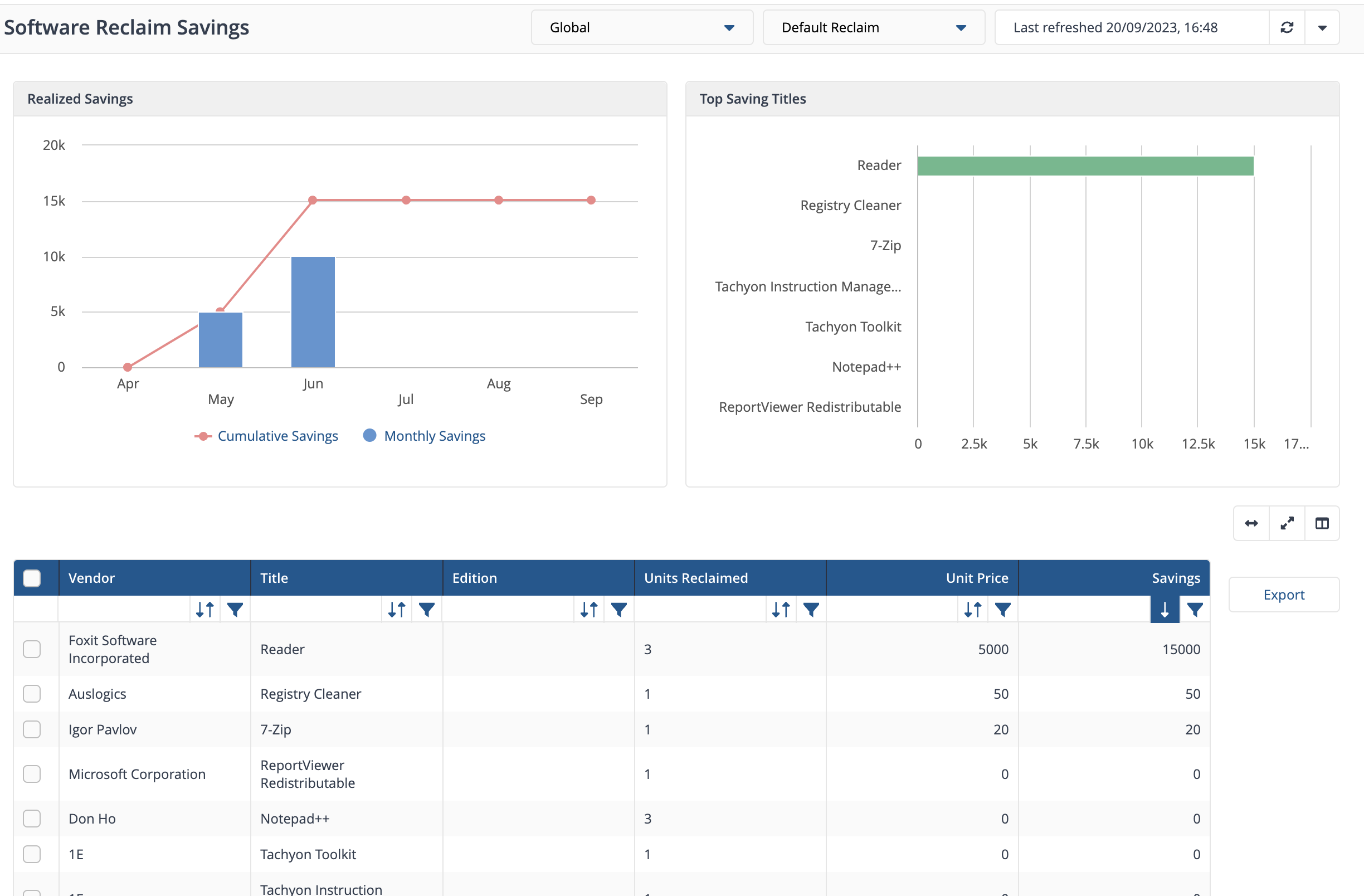Click the Aug cumulative savings data point
Screen dimensions: 1364x896
point(499,200)
